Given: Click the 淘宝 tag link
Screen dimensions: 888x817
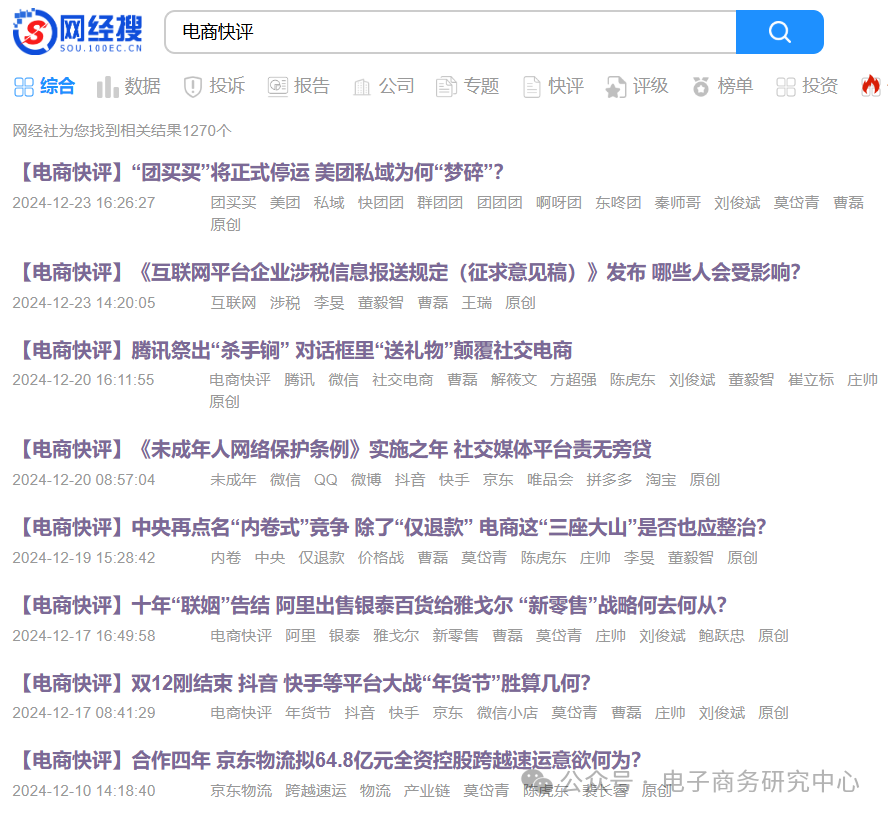Looking at the screenshot, I should click(660, 480).
